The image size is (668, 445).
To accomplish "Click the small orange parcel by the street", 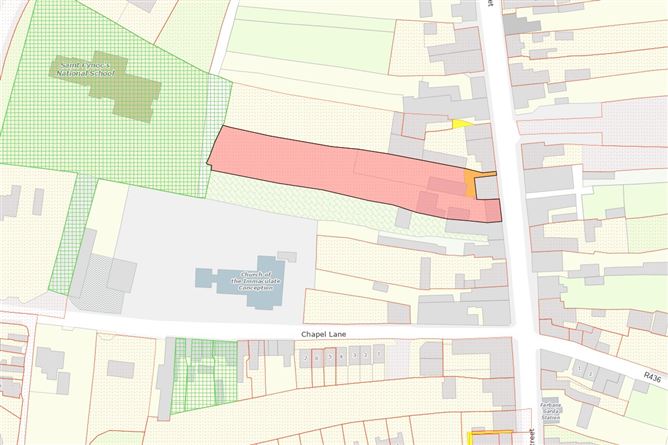I will (x=469, y=184).
